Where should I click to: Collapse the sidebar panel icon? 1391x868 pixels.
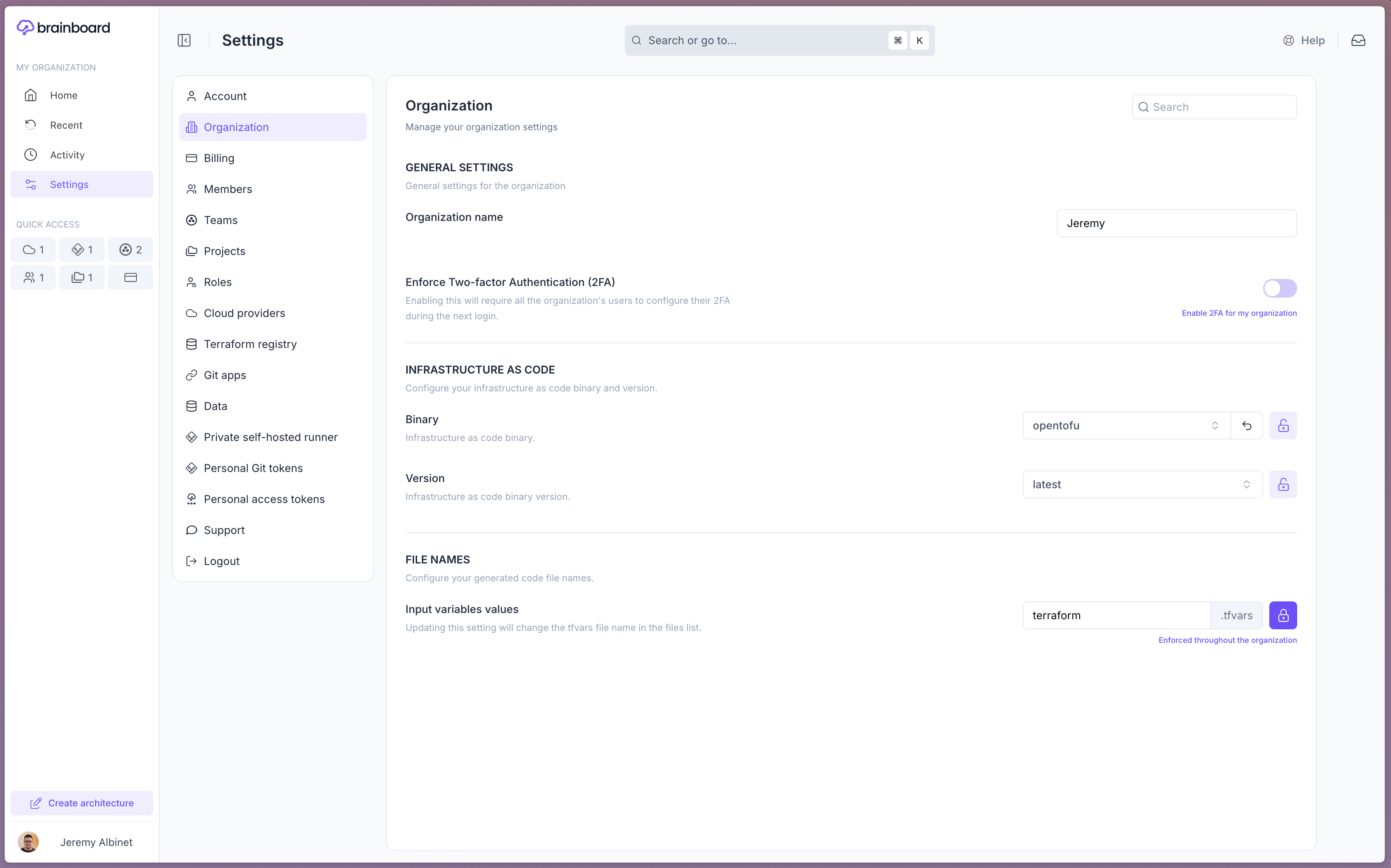coord(184,40)
